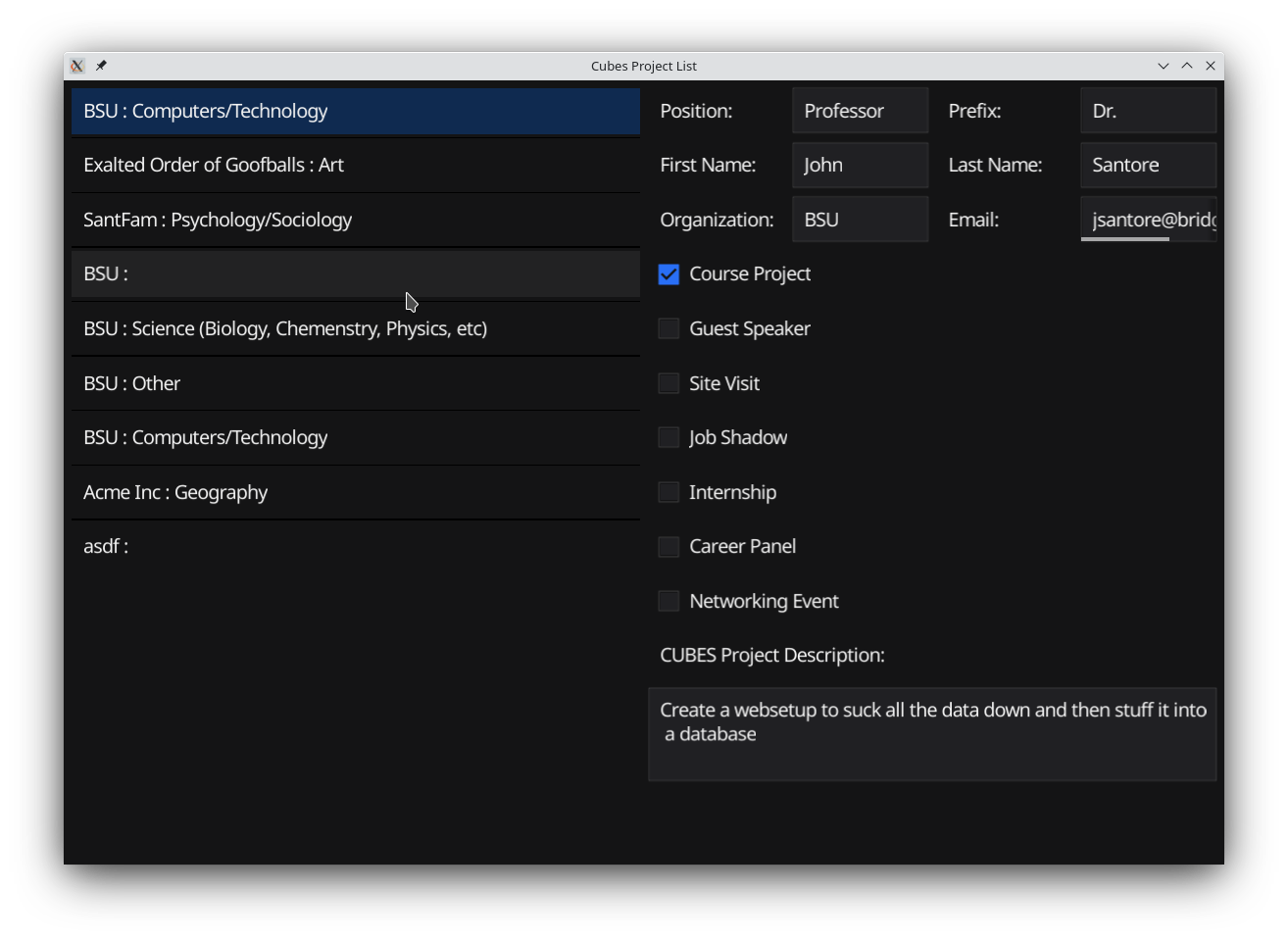Click the Last Name: label

tap(995, 166)
